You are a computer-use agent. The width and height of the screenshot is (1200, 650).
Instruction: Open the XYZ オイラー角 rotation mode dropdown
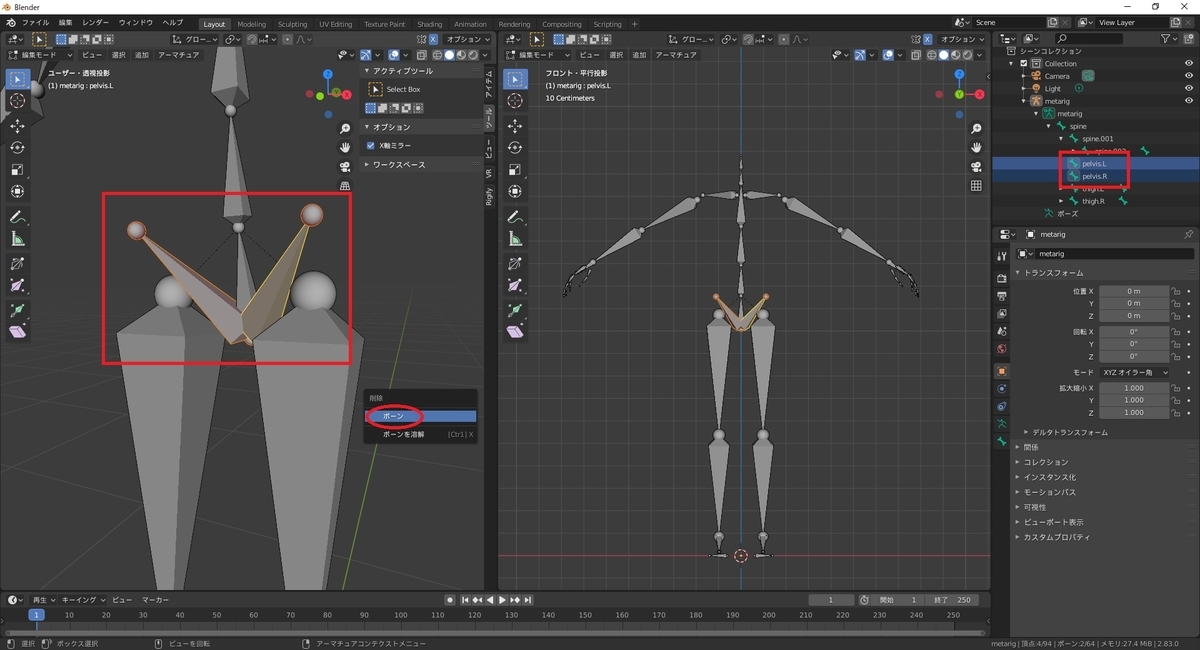1134,372
